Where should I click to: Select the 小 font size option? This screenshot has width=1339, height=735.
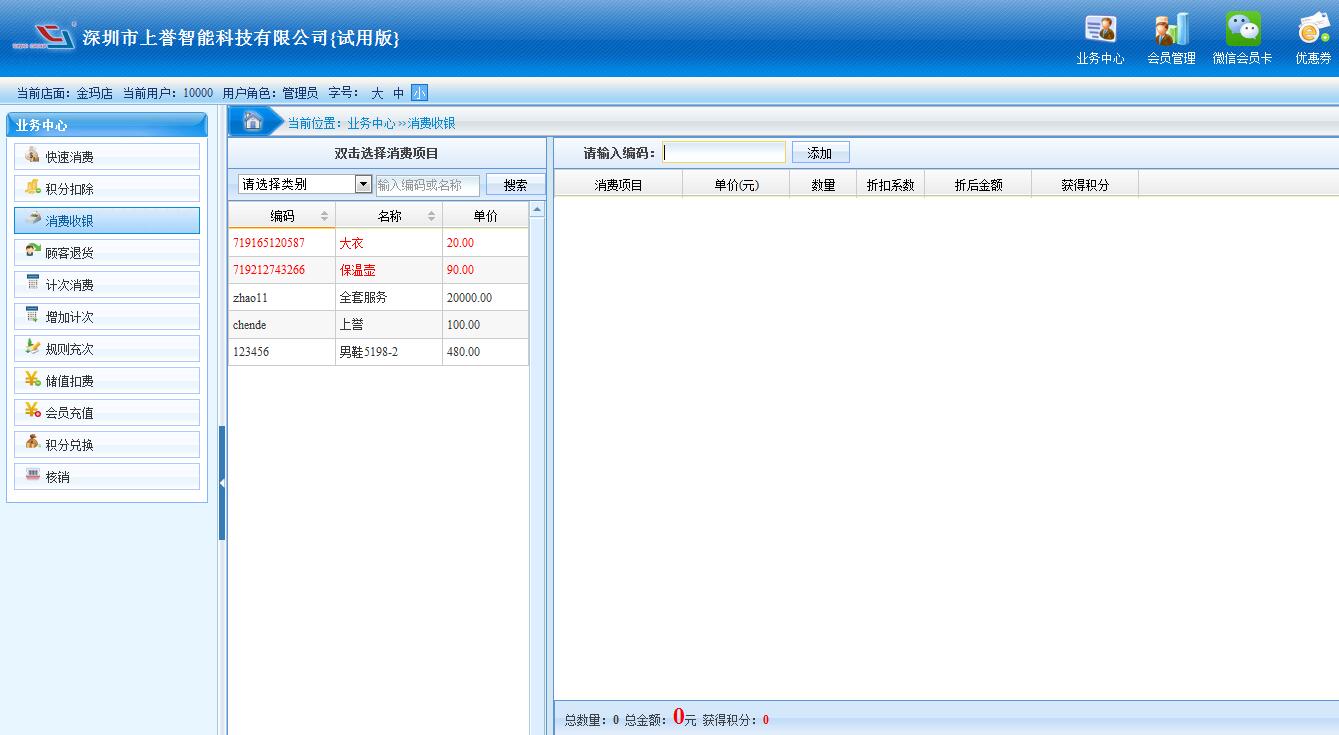click(x=419, y=93)
